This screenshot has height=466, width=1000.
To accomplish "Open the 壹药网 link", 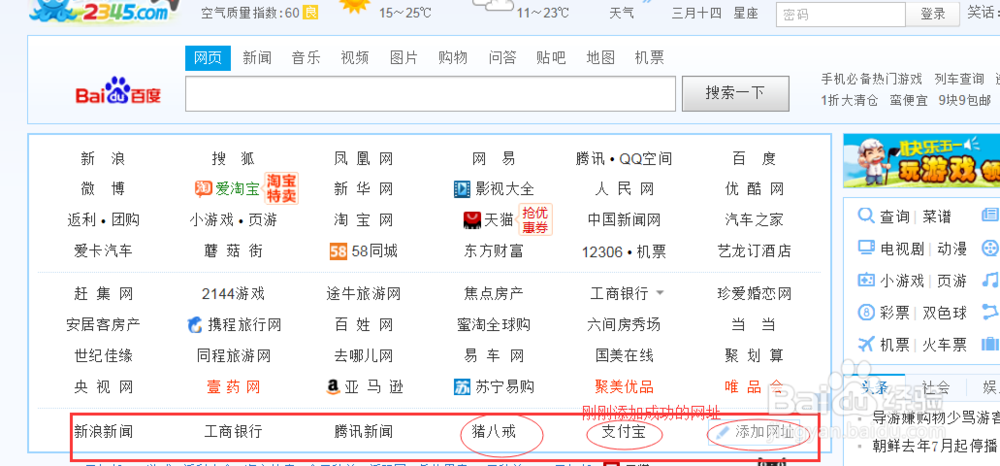I will coord(233,386).
